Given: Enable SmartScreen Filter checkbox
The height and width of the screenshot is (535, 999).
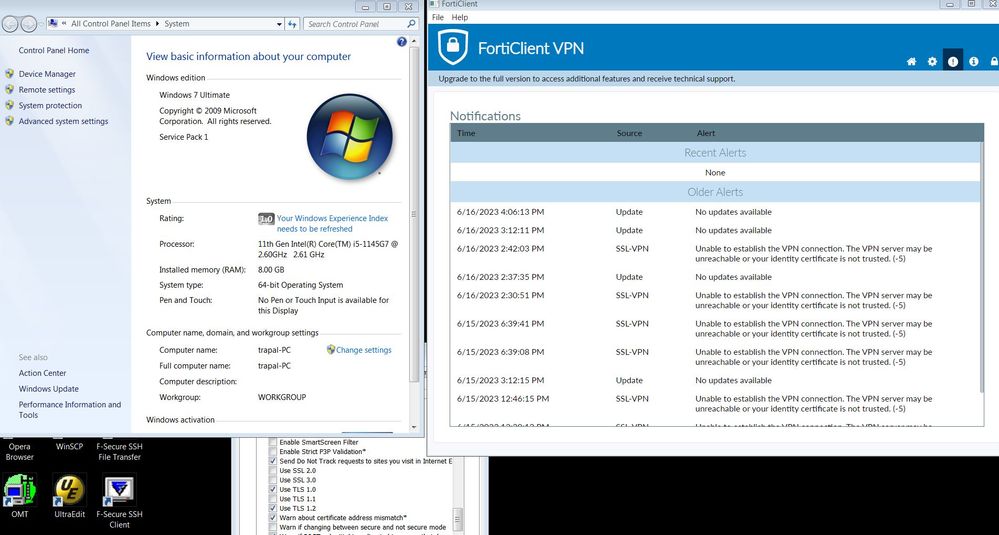Looking at the screenshot, I should (x=273, y=442).
